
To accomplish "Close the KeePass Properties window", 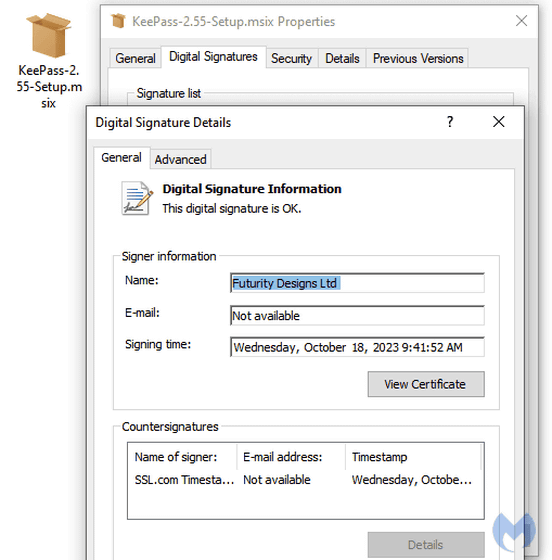I will 521,21.
